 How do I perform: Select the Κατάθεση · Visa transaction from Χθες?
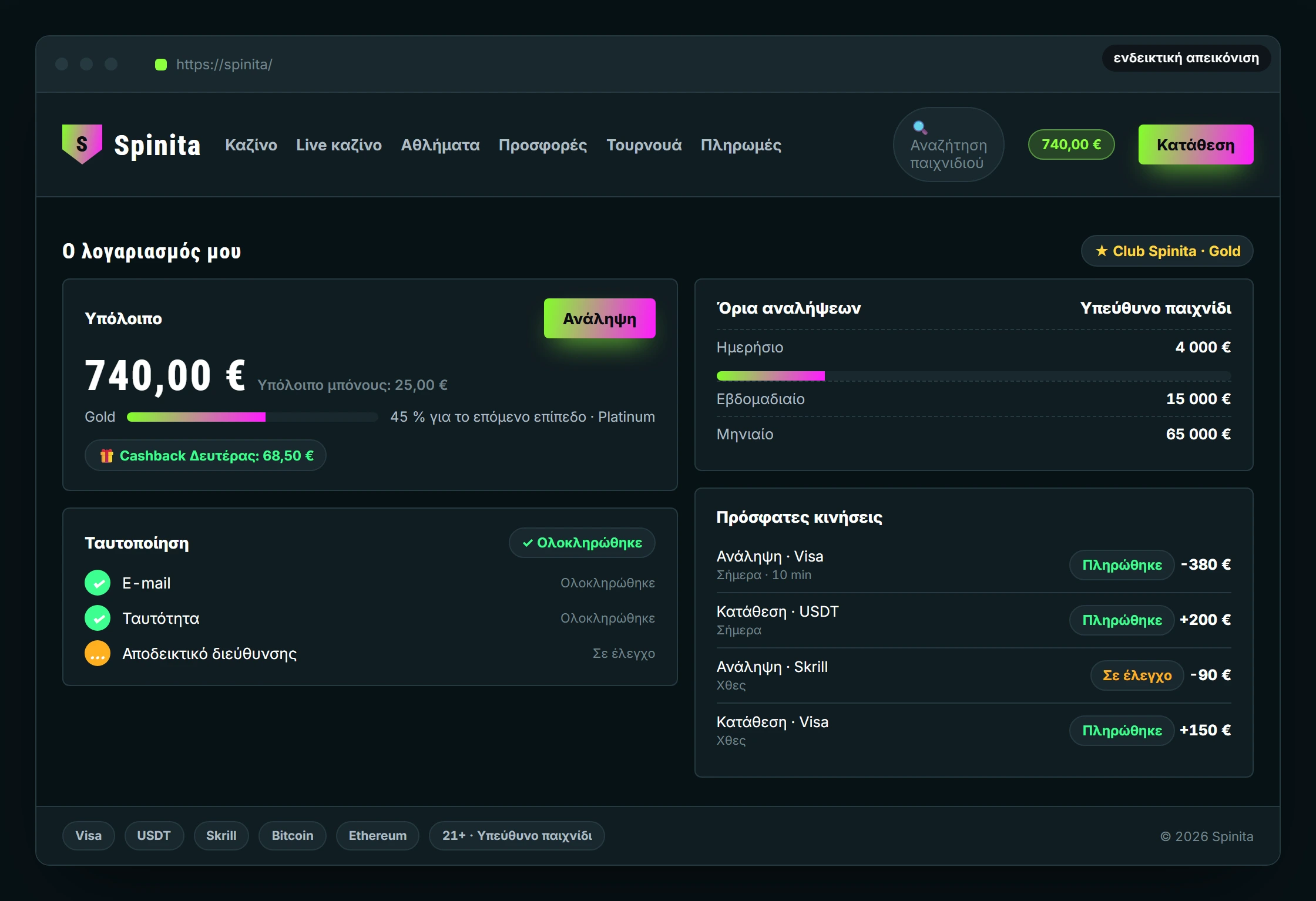click(x=973, y=731)
